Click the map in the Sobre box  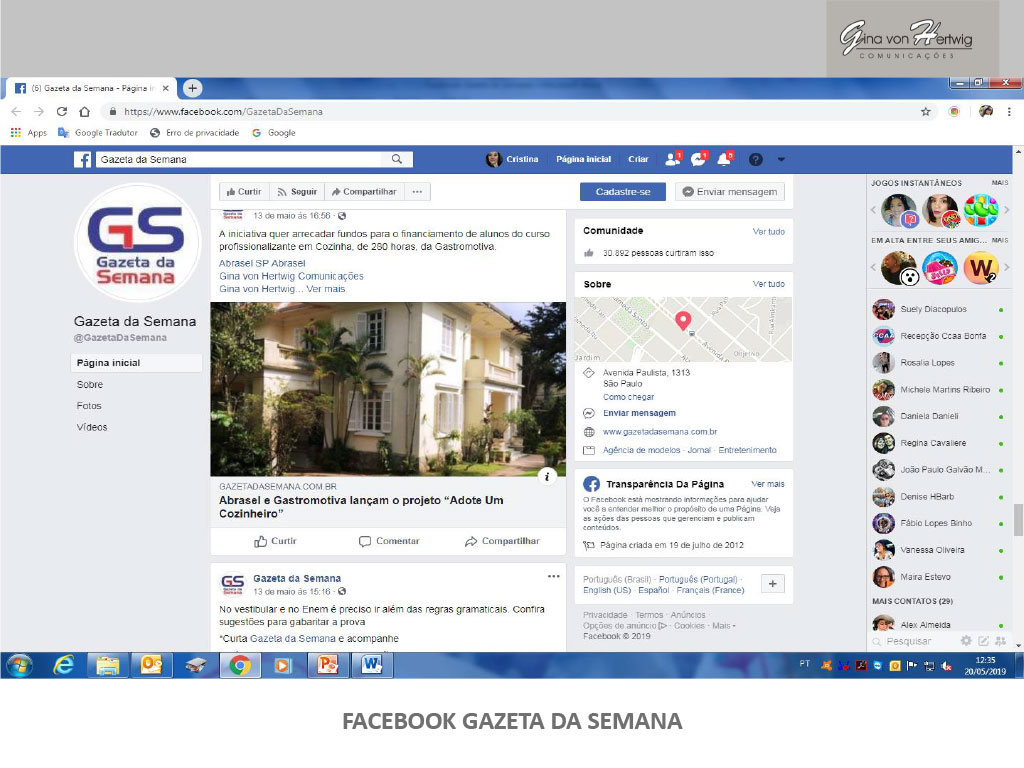pos(683,329)
